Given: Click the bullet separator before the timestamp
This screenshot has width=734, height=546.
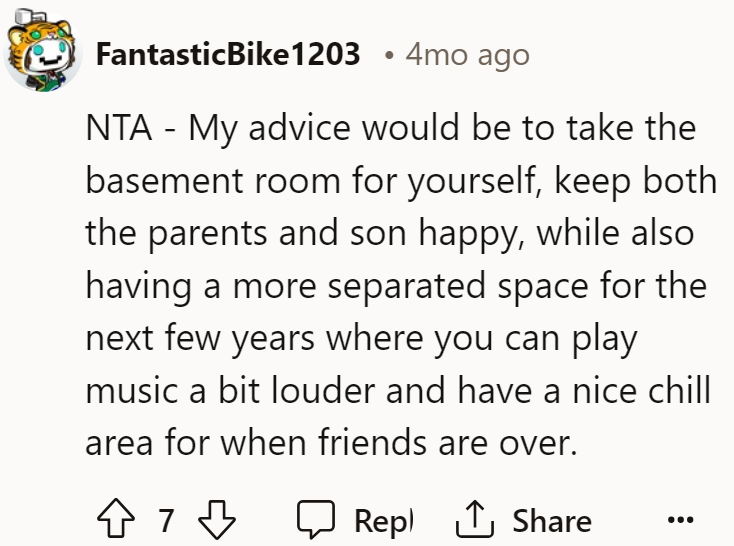Looking at the screenshot, I should (388, 56).
